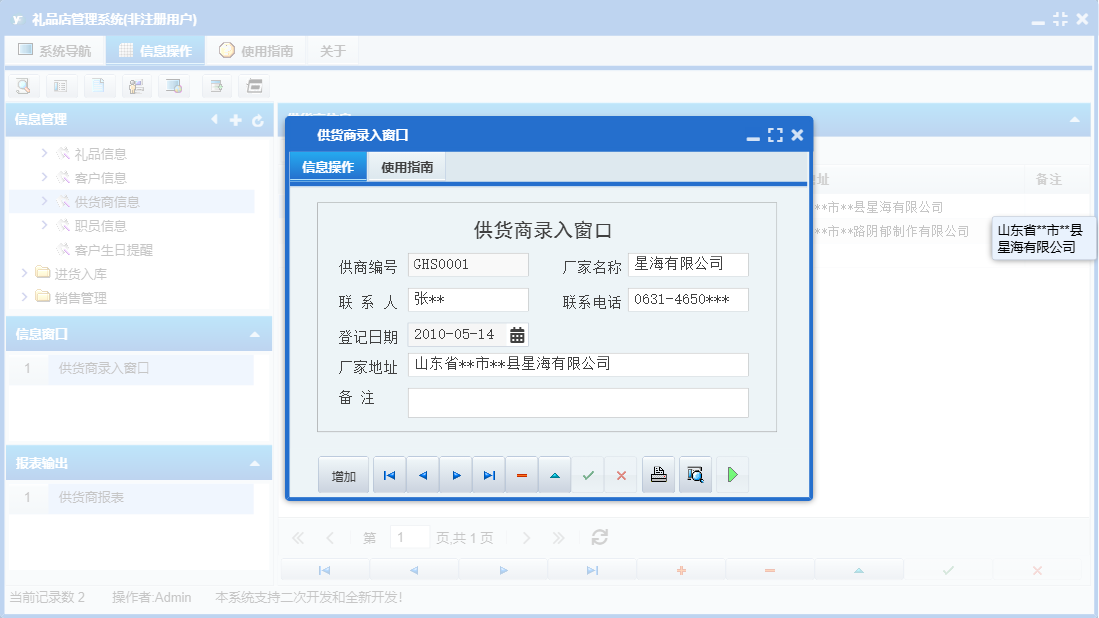Click 当前记录数 2 in status bar
1099x618 pixels.
(x=47, y=597)
